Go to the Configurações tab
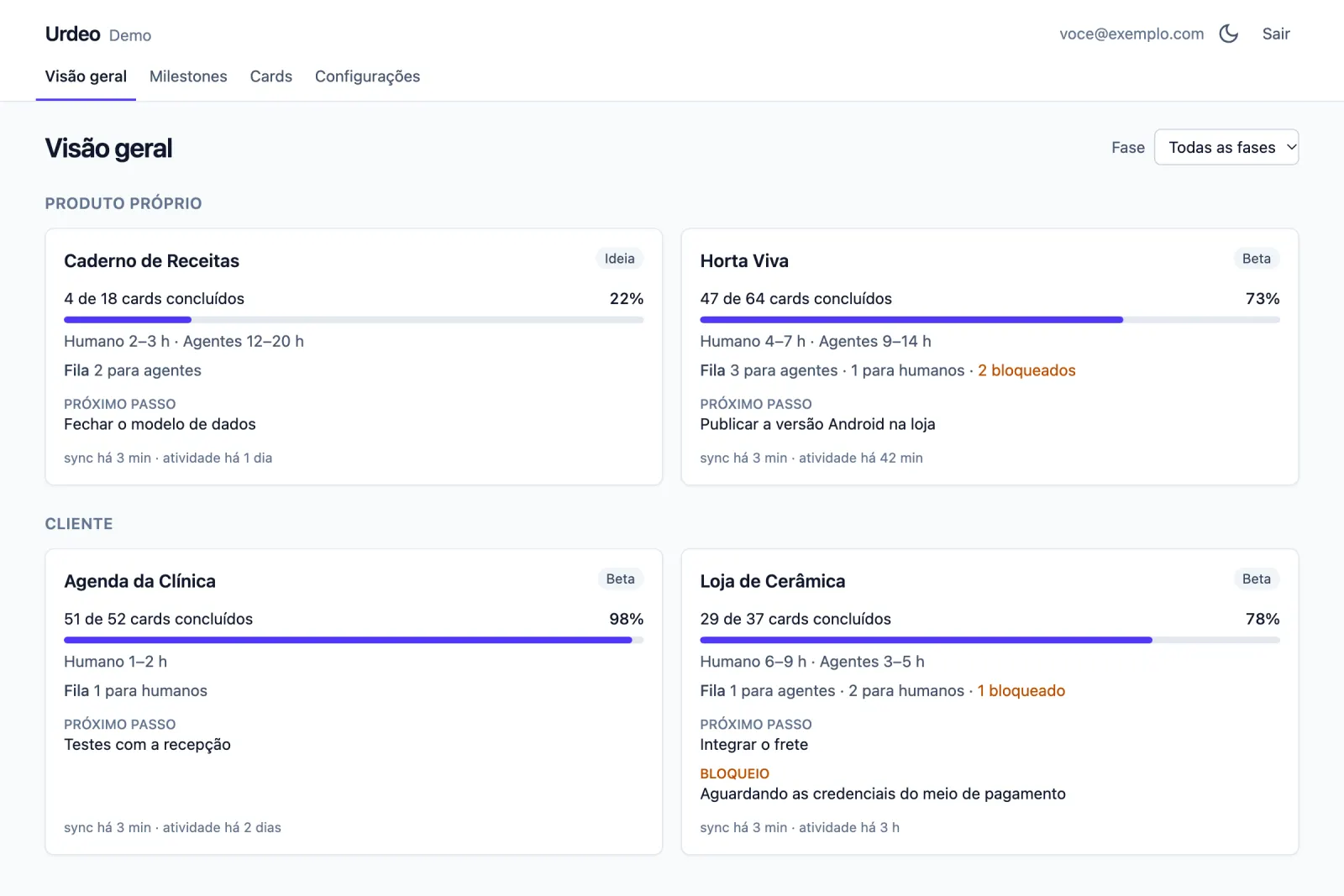1344x896 pixels. point(367,76)
